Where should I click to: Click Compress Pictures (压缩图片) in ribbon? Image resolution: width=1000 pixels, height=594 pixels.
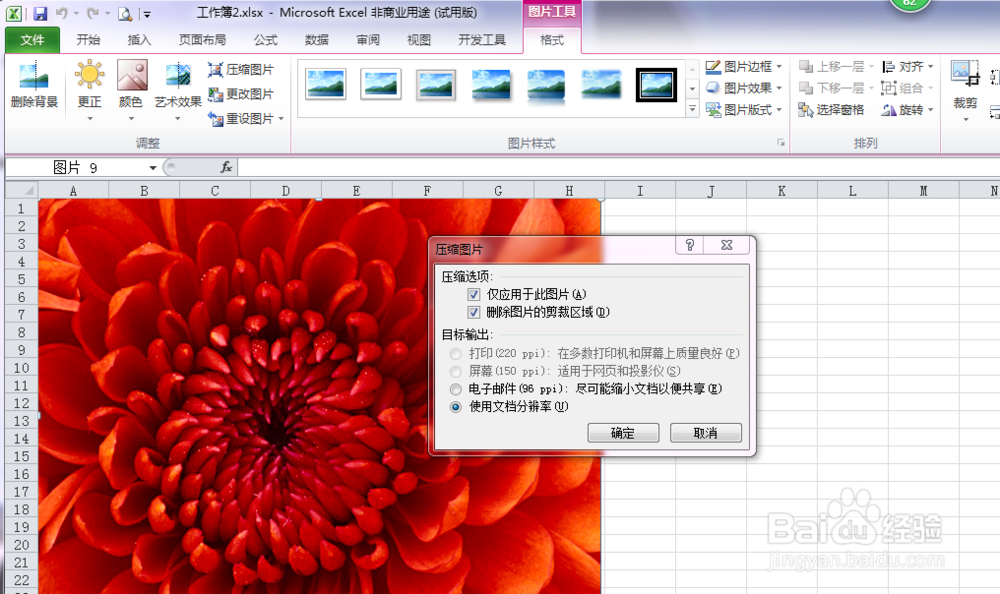(x=241, y=70)
